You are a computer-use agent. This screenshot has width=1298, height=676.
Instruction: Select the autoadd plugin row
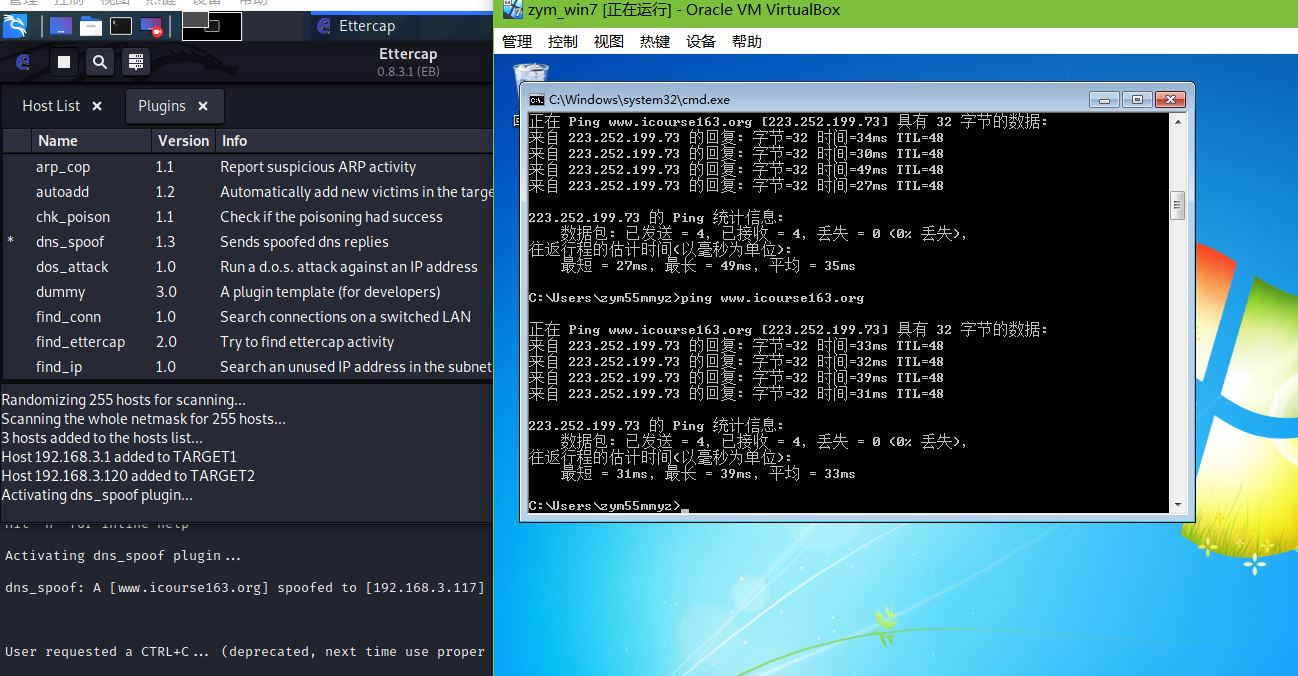tap(247, 192)
